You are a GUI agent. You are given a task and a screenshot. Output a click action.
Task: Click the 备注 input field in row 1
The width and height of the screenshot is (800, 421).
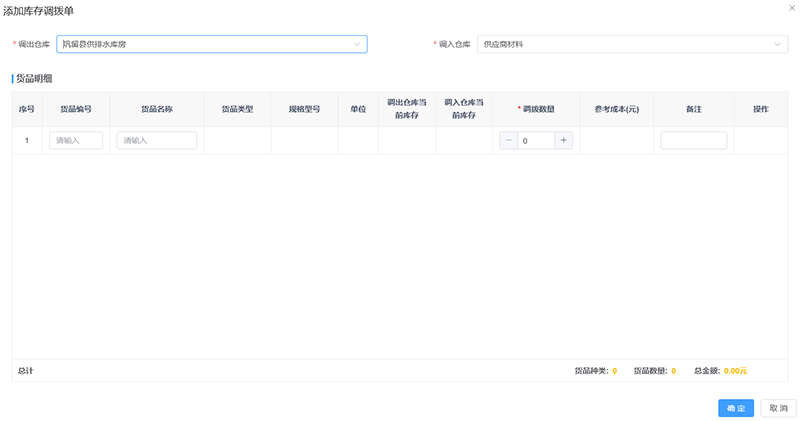(x=694, y=140)
